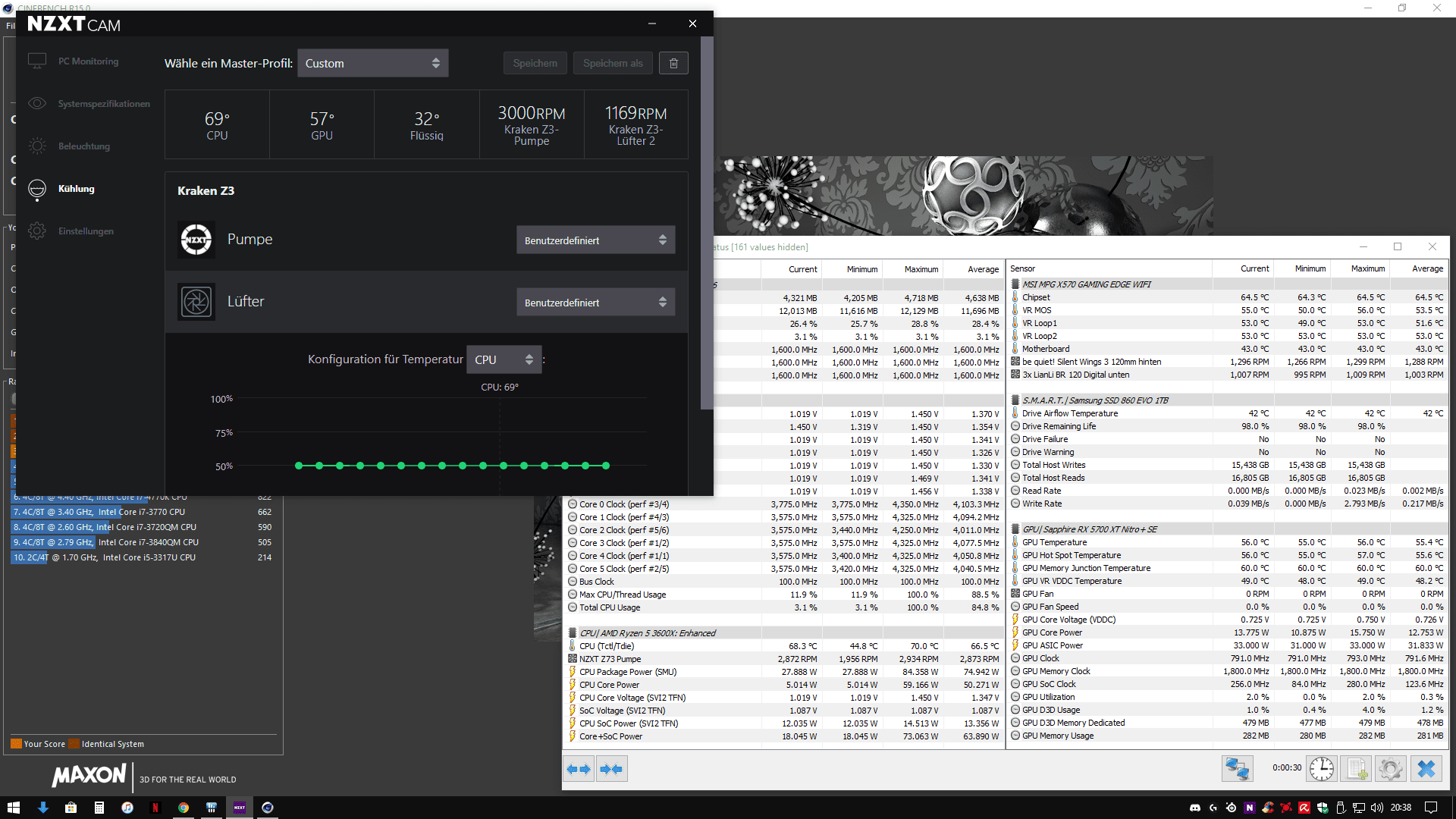The width and height of the screenshot is (1456, 819).
Task: Expand the Pumpe Benutzerdefiniert dropdown
Action: 595,240
